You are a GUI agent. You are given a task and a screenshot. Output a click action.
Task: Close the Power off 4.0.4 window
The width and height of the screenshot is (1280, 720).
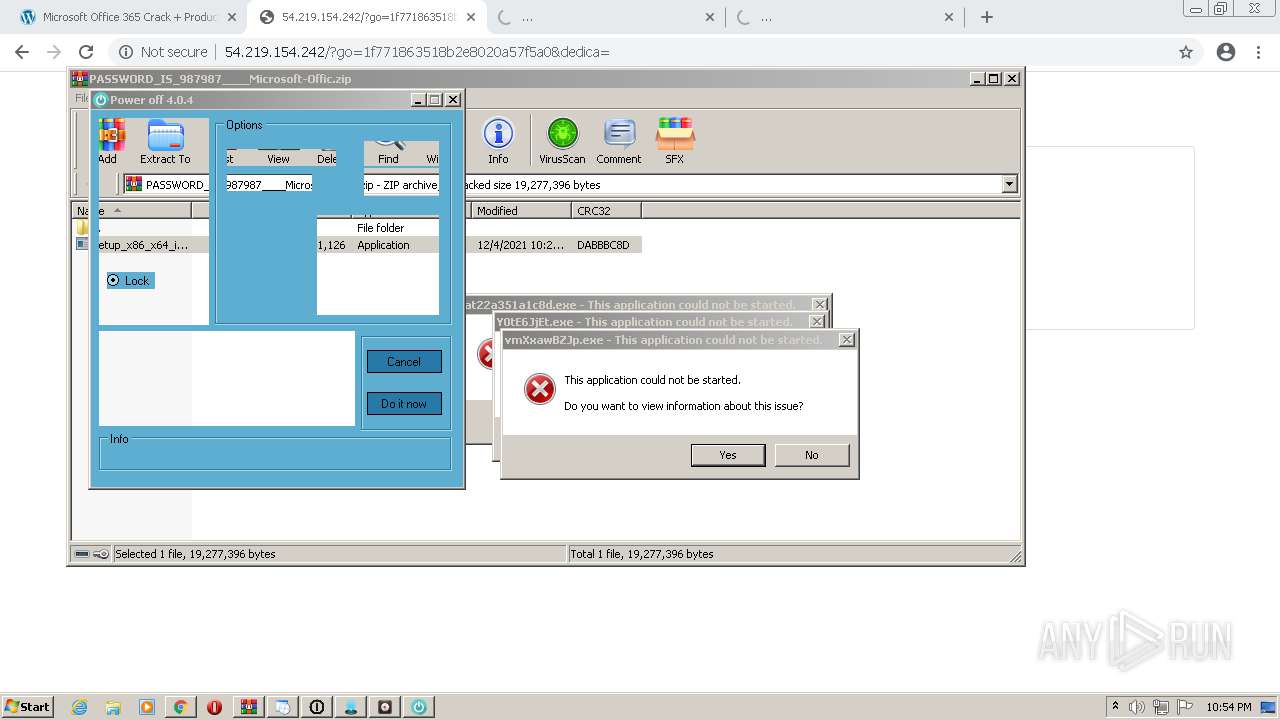click(453, 100)
